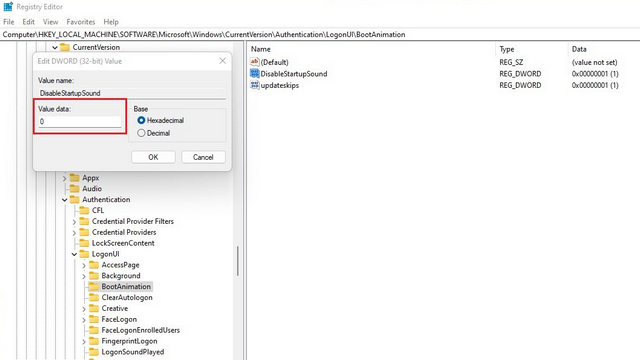Click the '(value not set)' data cell
Screen dimensions: 640x360
[x=594, y=62]
